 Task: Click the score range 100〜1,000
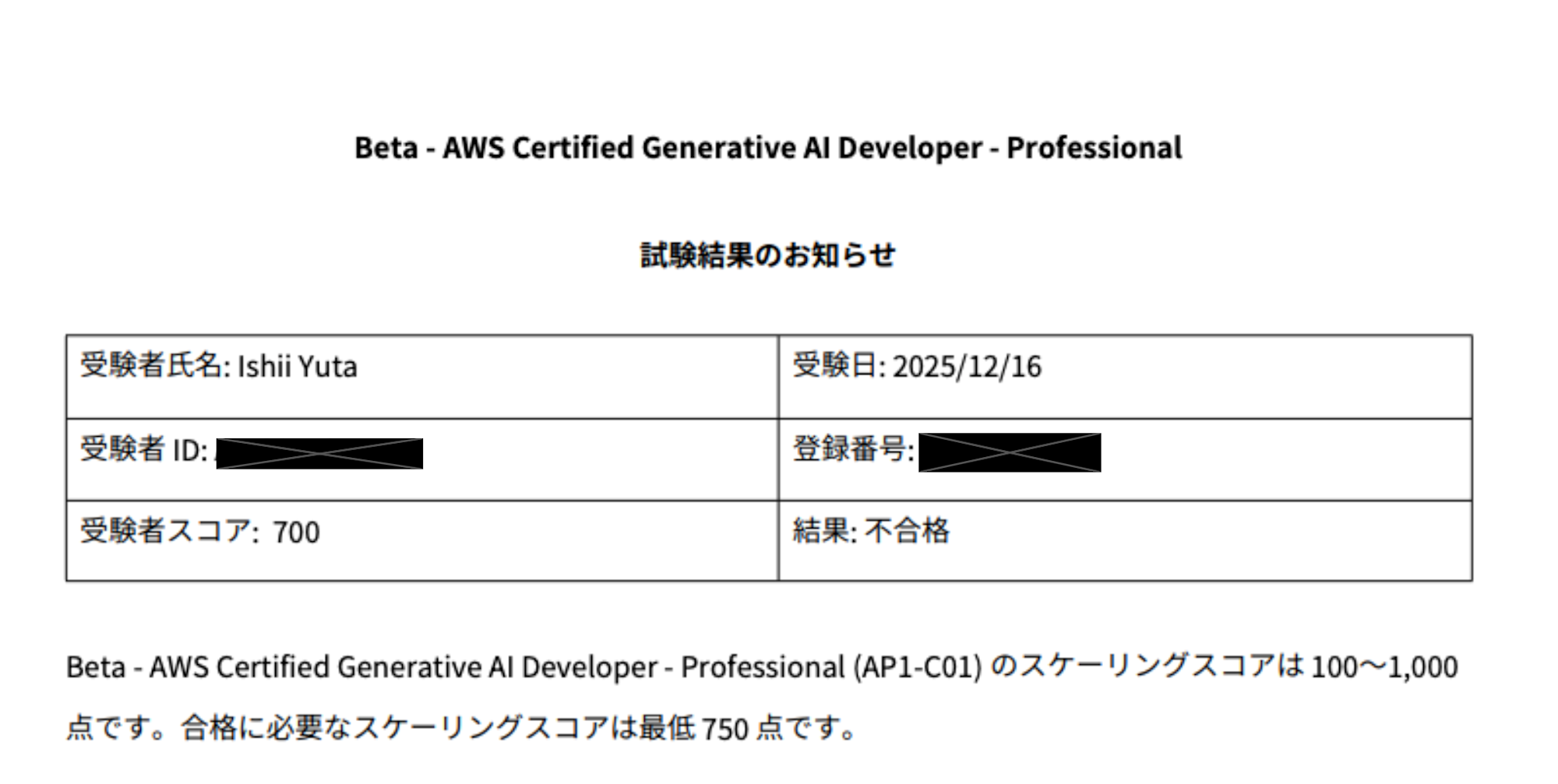click(1384, 668)
